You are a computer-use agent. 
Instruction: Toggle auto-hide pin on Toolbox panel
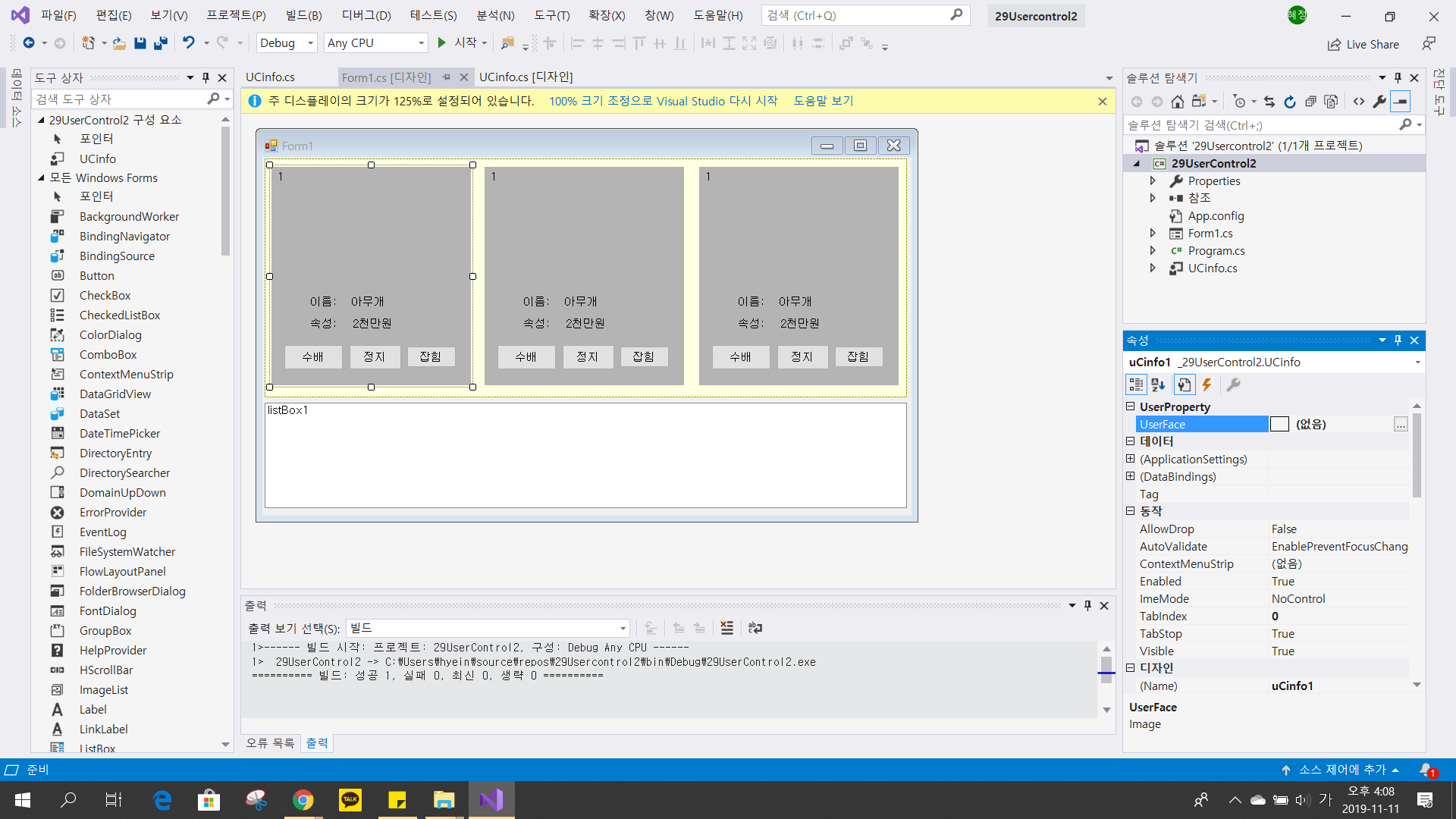pos(206,77)
